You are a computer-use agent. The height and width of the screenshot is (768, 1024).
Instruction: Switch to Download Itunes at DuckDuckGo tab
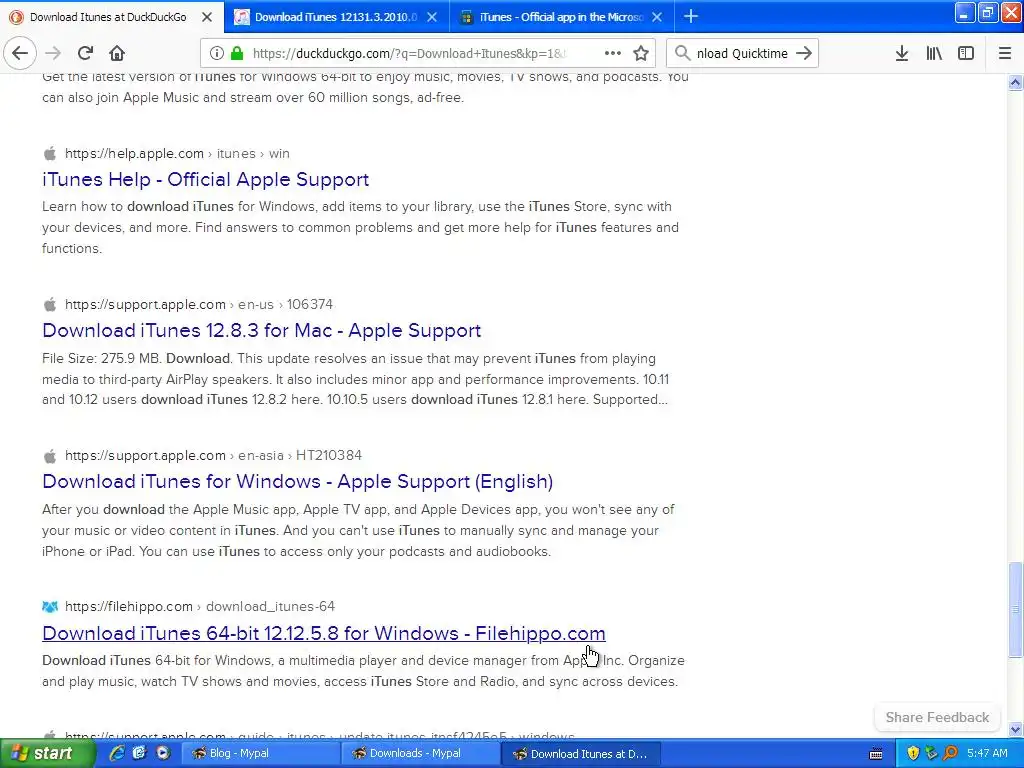tap(108, 17)
